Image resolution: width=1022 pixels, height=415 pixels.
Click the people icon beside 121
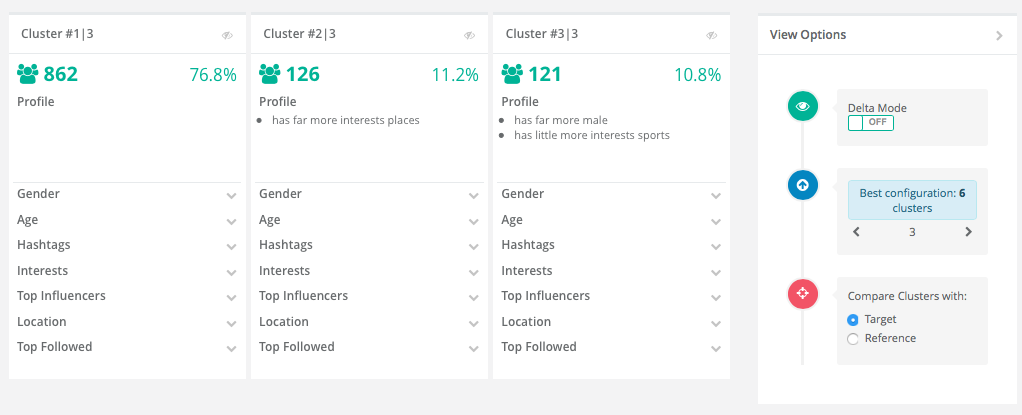click(x=512, y=74)
